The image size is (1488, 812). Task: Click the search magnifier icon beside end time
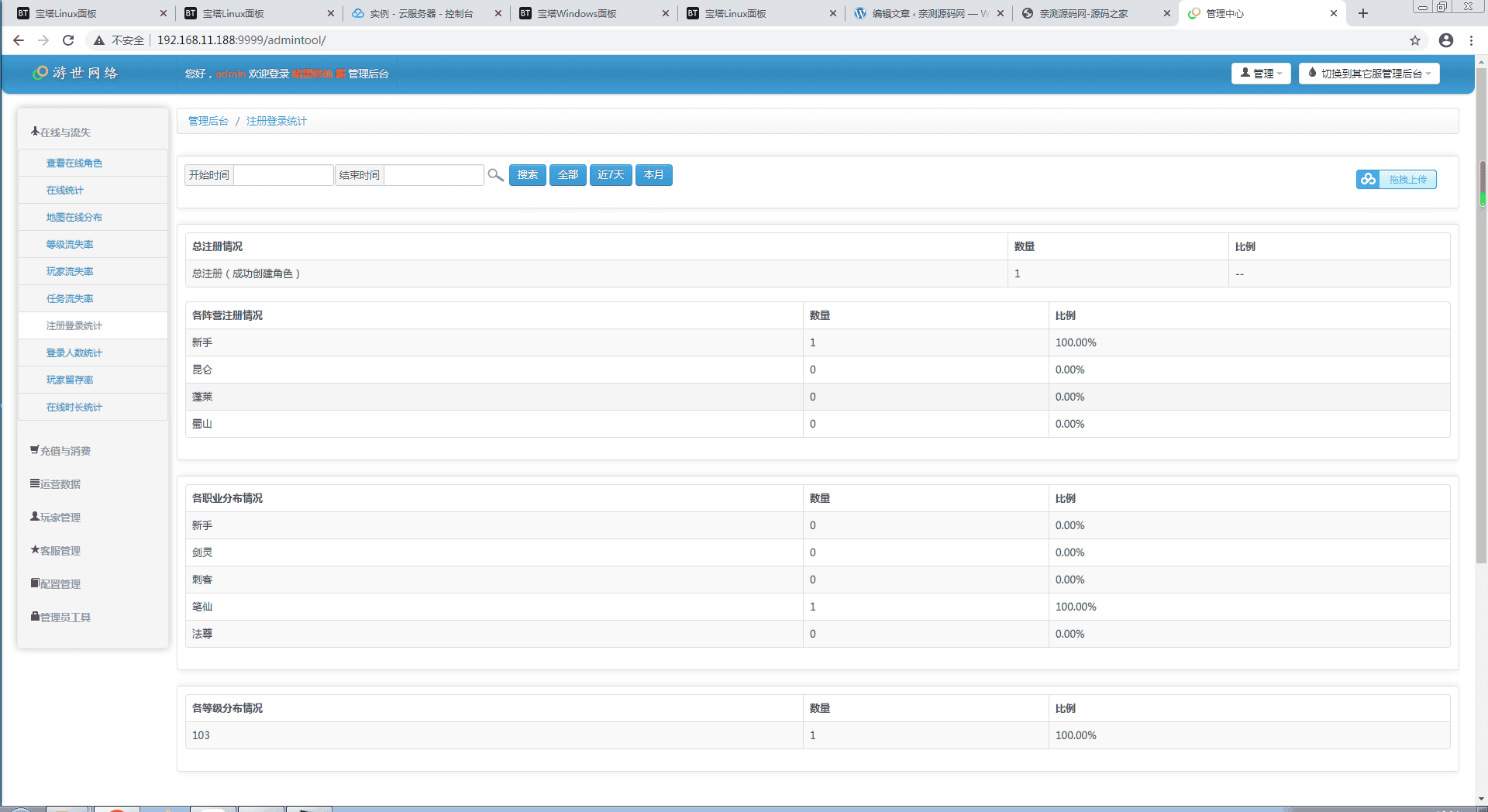[x=495, y=175]
